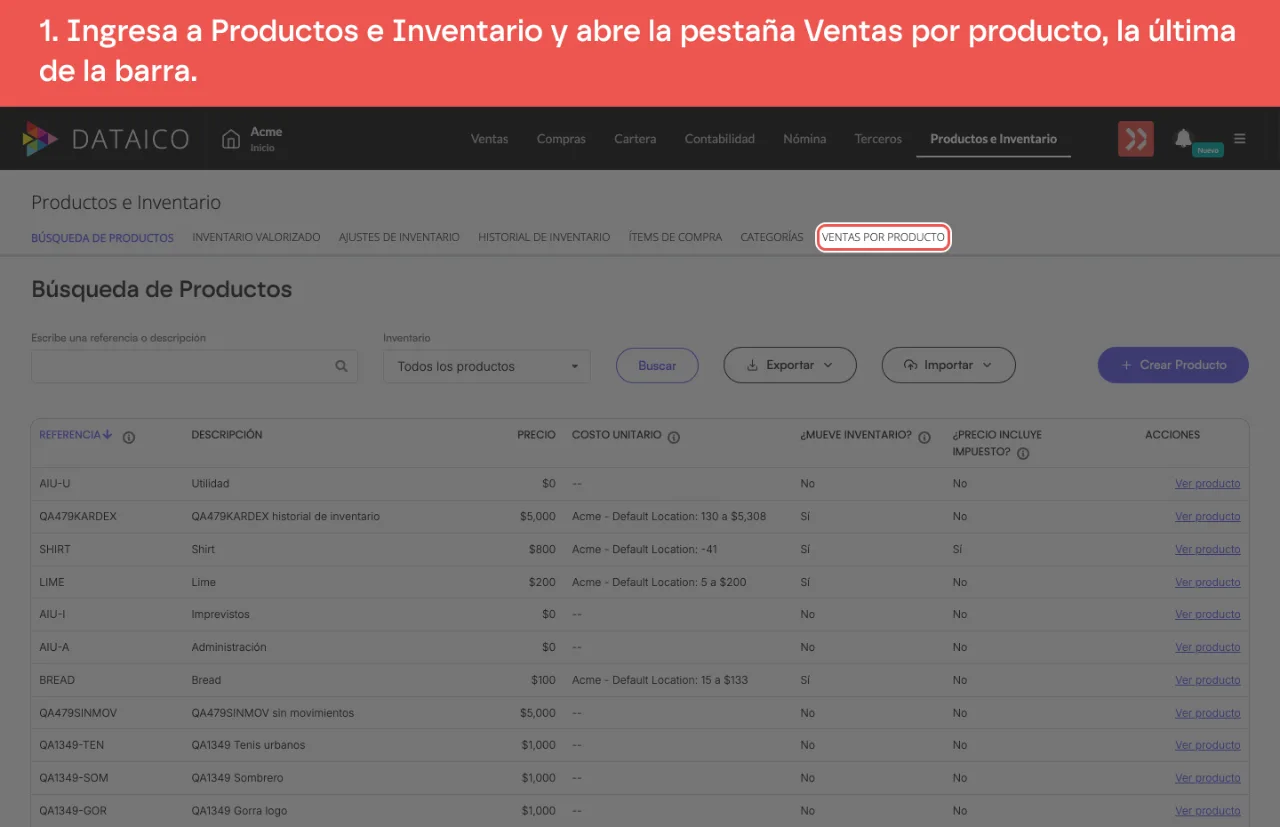1280x827 pixels.
Task: Open Ver producto for QA1349-TEN
Action: 1207,746
